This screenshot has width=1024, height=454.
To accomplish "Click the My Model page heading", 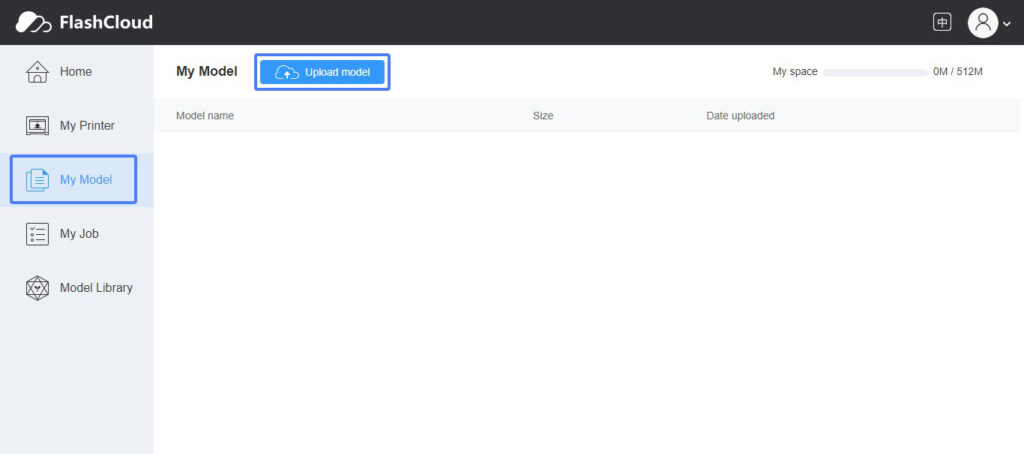I will 206,72.
